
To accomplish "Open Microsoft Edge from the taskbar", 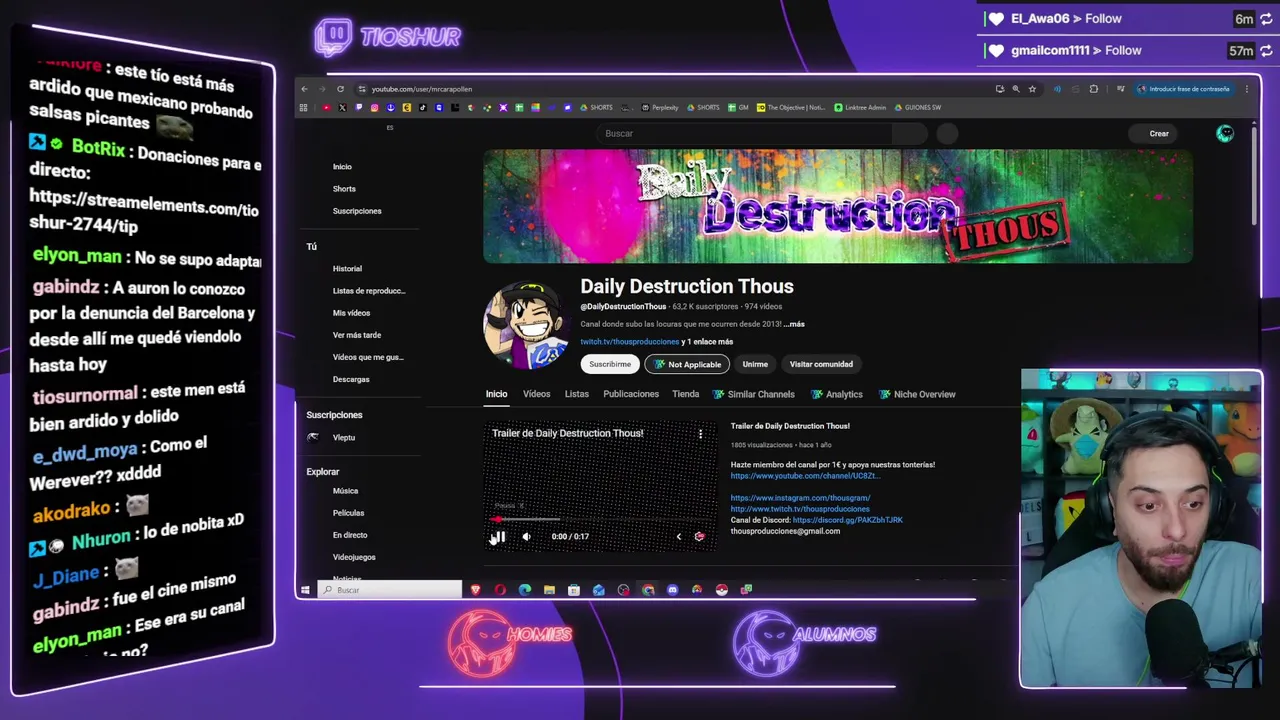I will (x=525, y=590).
